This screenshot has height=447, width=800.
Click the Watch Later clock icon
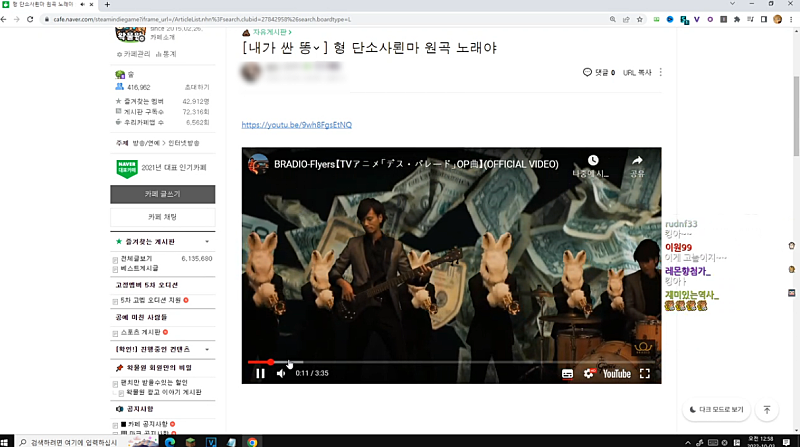[593, 160]
